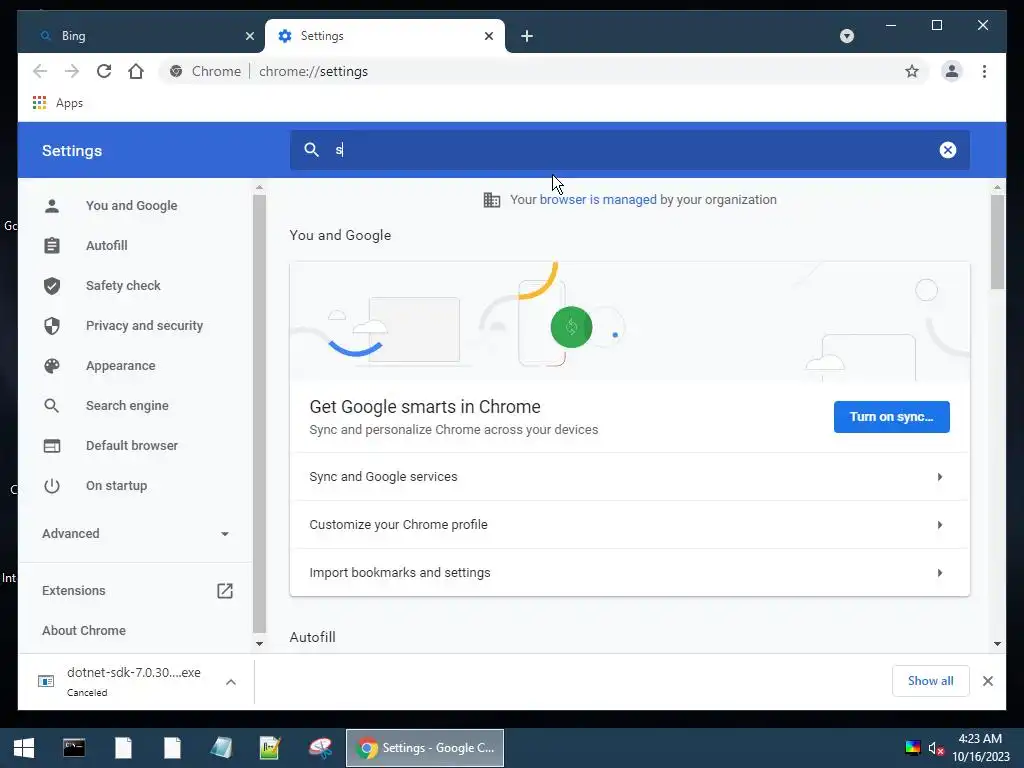Click the Default browser window icon

point(52,445)
